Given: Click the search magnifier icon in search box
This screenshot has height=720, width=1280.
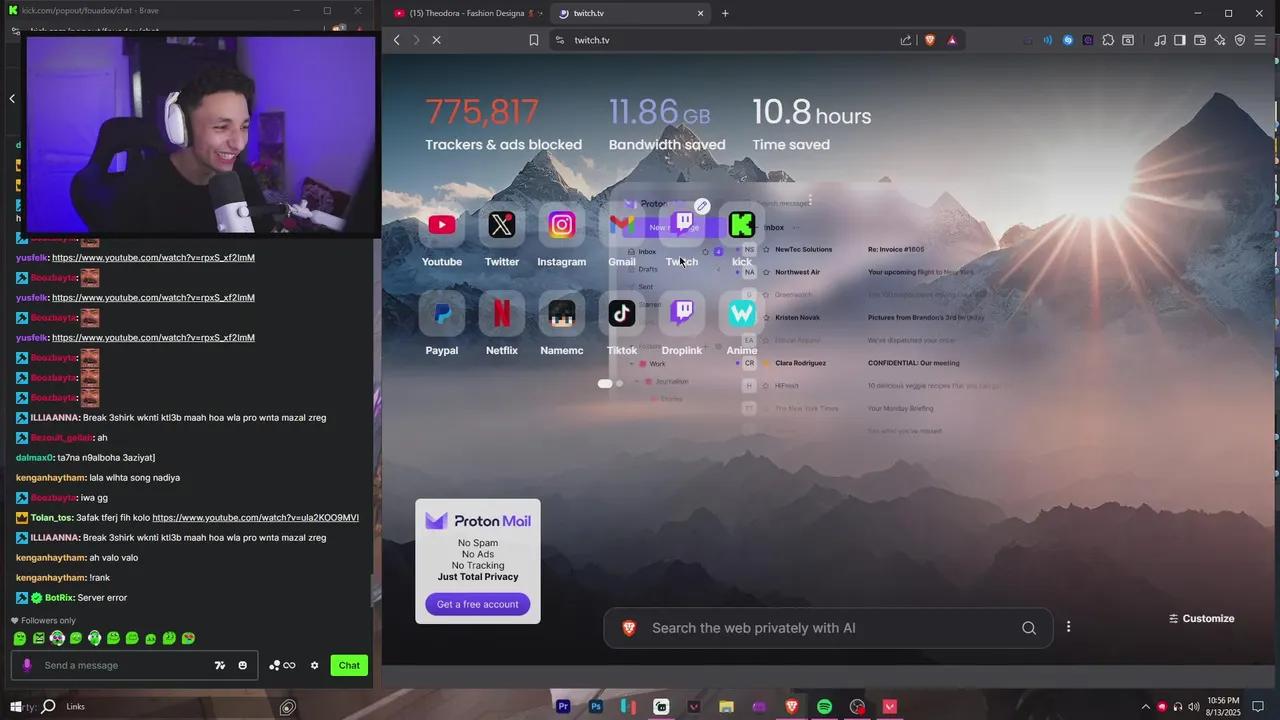Looking at the screenshot, I should [1029, 628].
